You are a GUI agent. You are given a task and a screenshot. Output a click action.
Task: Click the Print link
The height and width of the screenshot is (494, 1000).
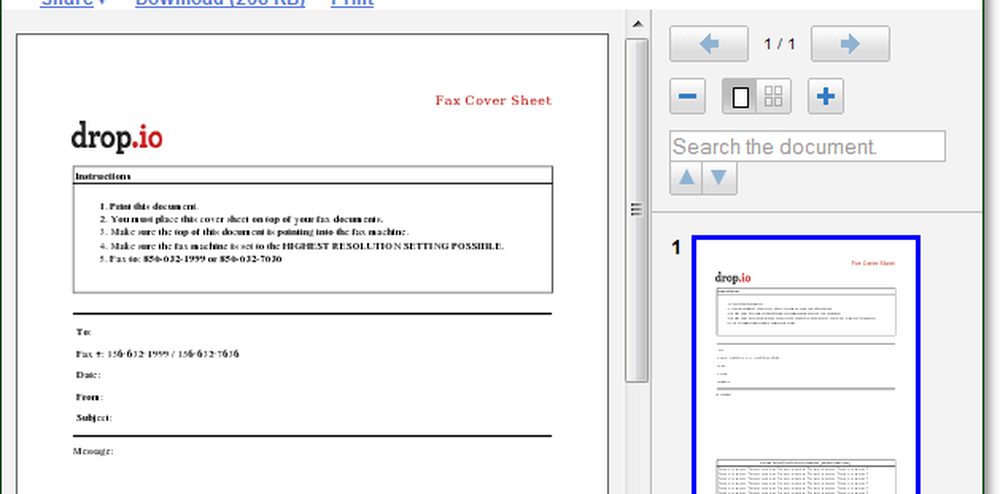(351, 3)
